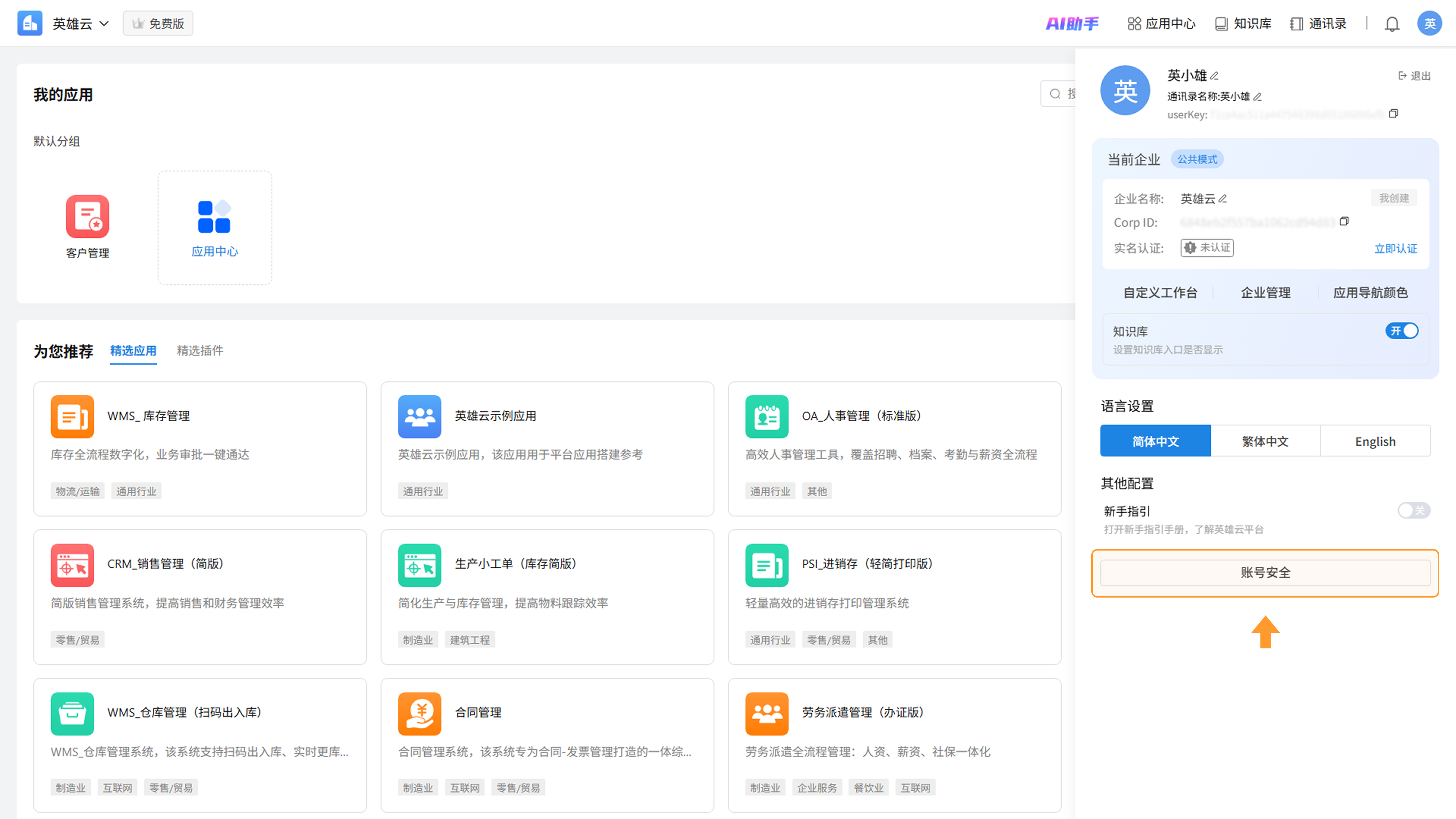
Task: Enable the 新手指引 toggle
Action: [x=1414, y=510]
